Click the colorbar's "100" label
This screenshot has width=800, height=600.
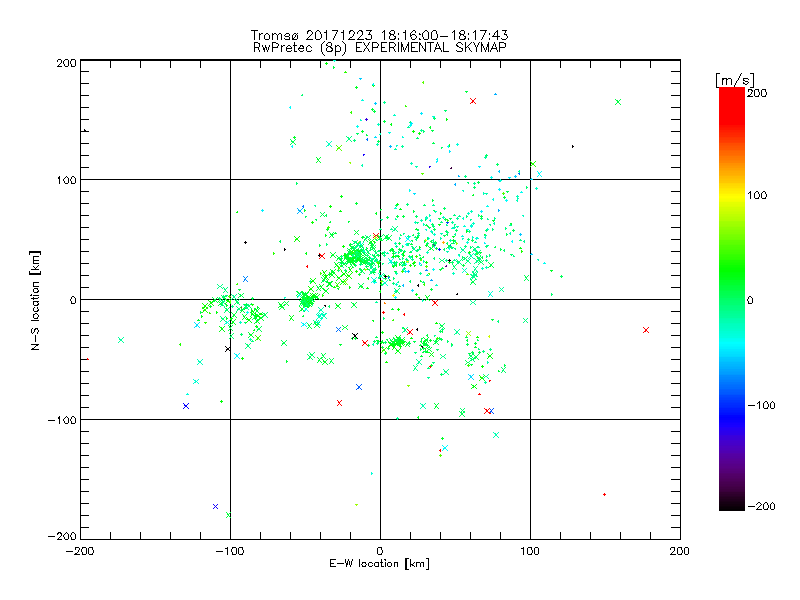coord(757,195)
